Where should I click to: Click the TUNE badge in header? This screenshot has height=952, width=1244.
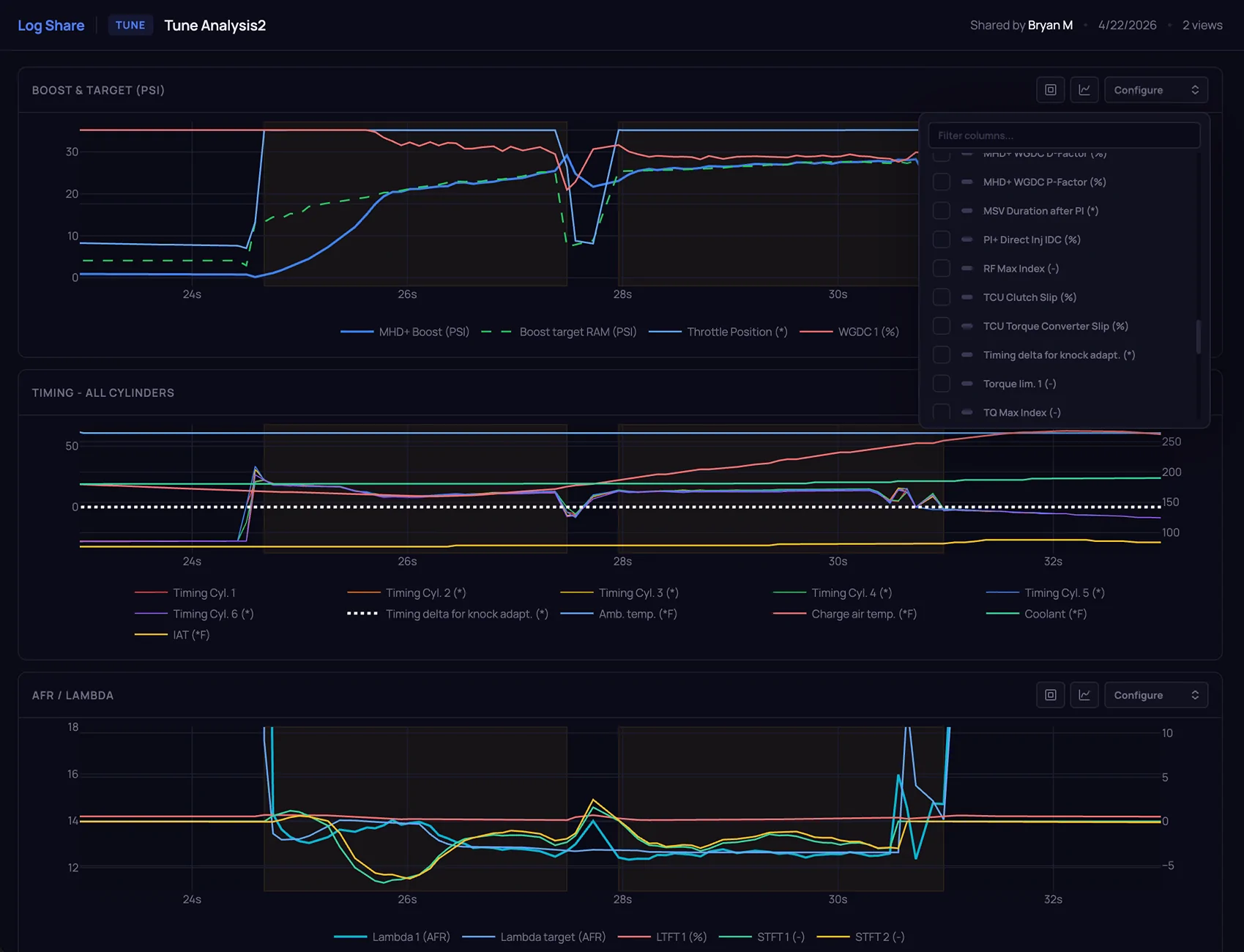130,25
